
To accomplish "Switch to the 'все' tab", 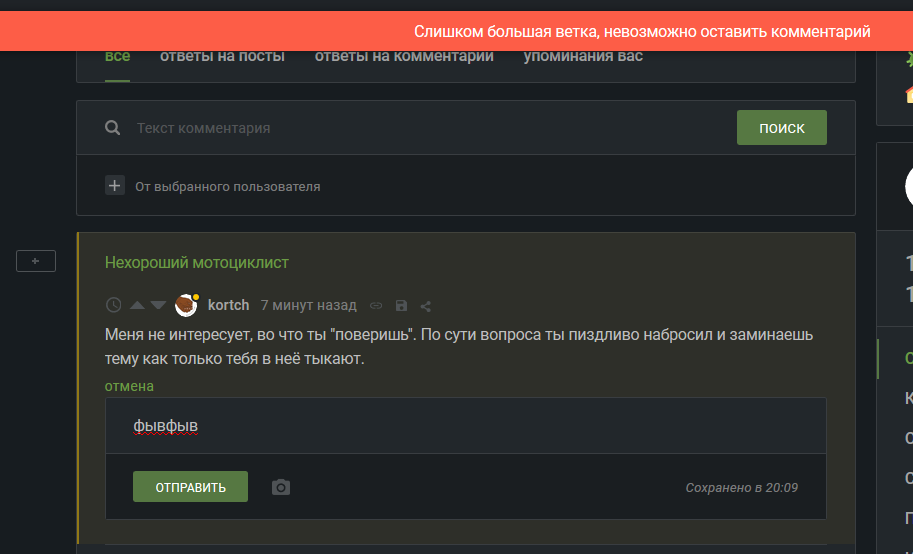I will click(117, 57).
